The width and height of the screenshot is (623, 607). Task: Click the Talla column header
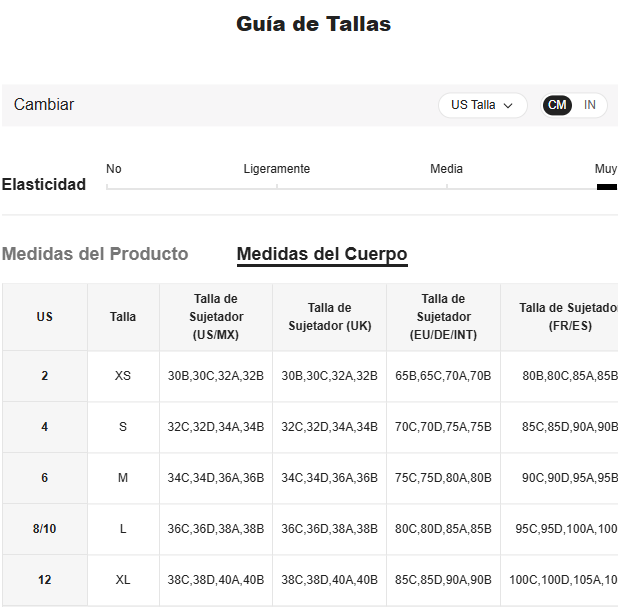[123, 317]
